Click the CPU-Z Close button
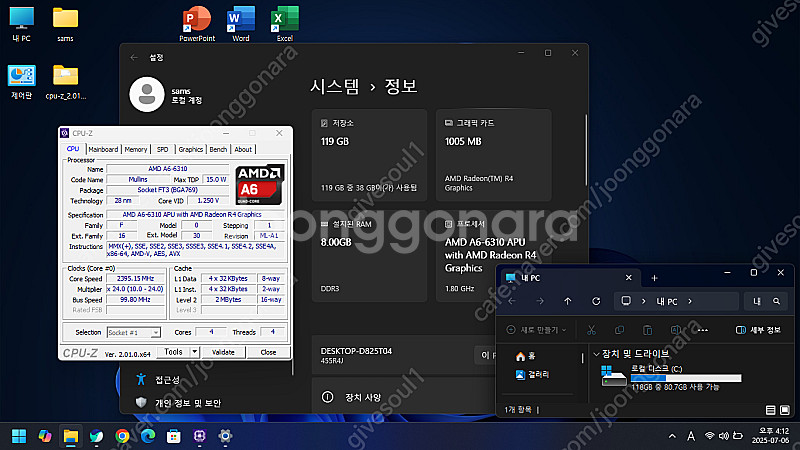 (x=268, y=352)
